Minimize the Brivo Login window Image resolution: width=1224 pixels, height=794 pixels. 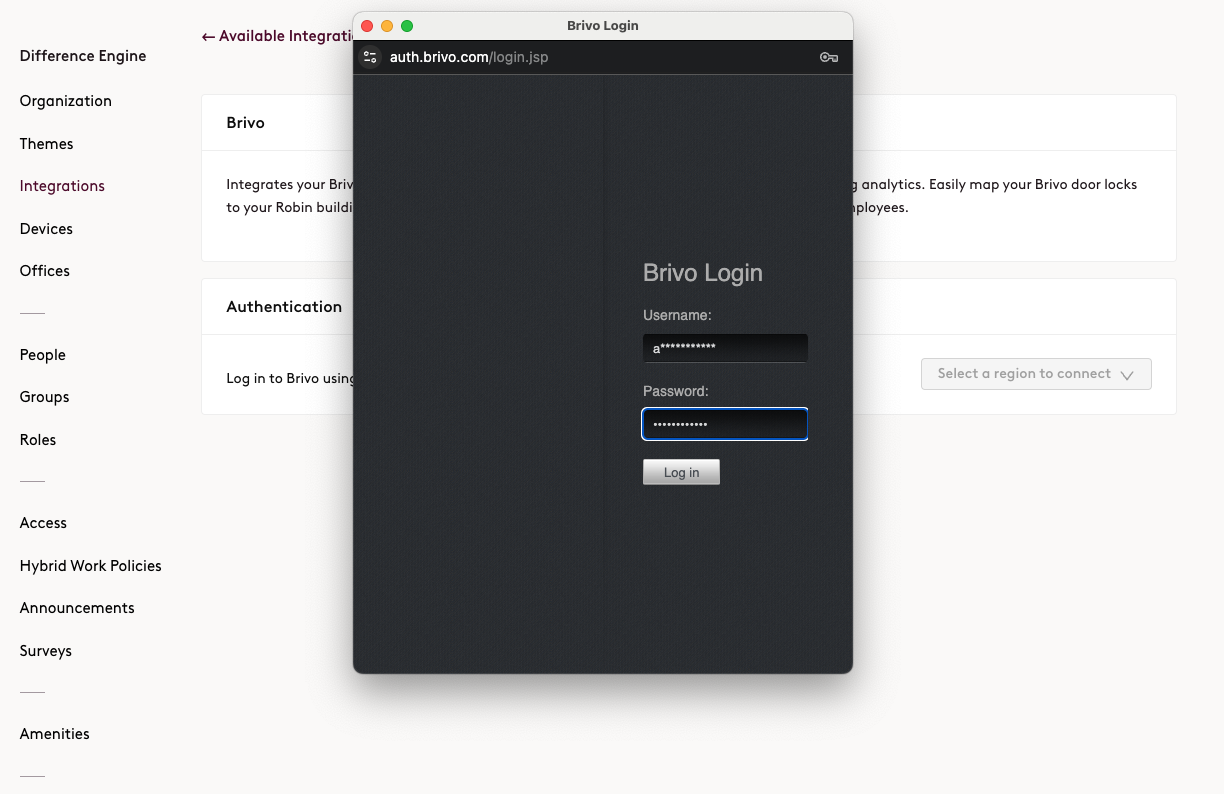tap(387, 26)
